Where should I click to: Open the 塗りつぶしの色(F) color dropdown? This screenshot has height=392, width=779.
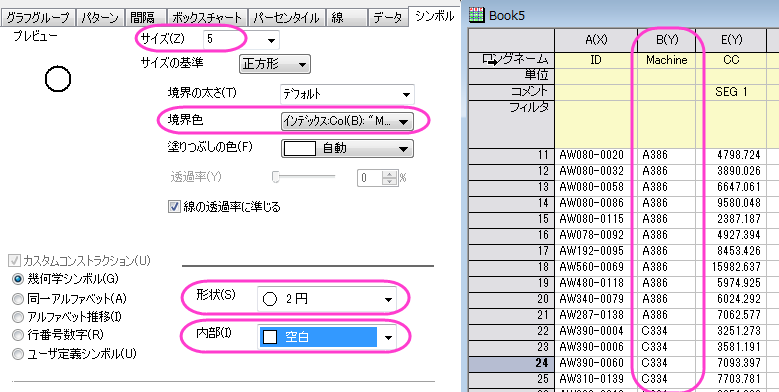pos(347,148)
